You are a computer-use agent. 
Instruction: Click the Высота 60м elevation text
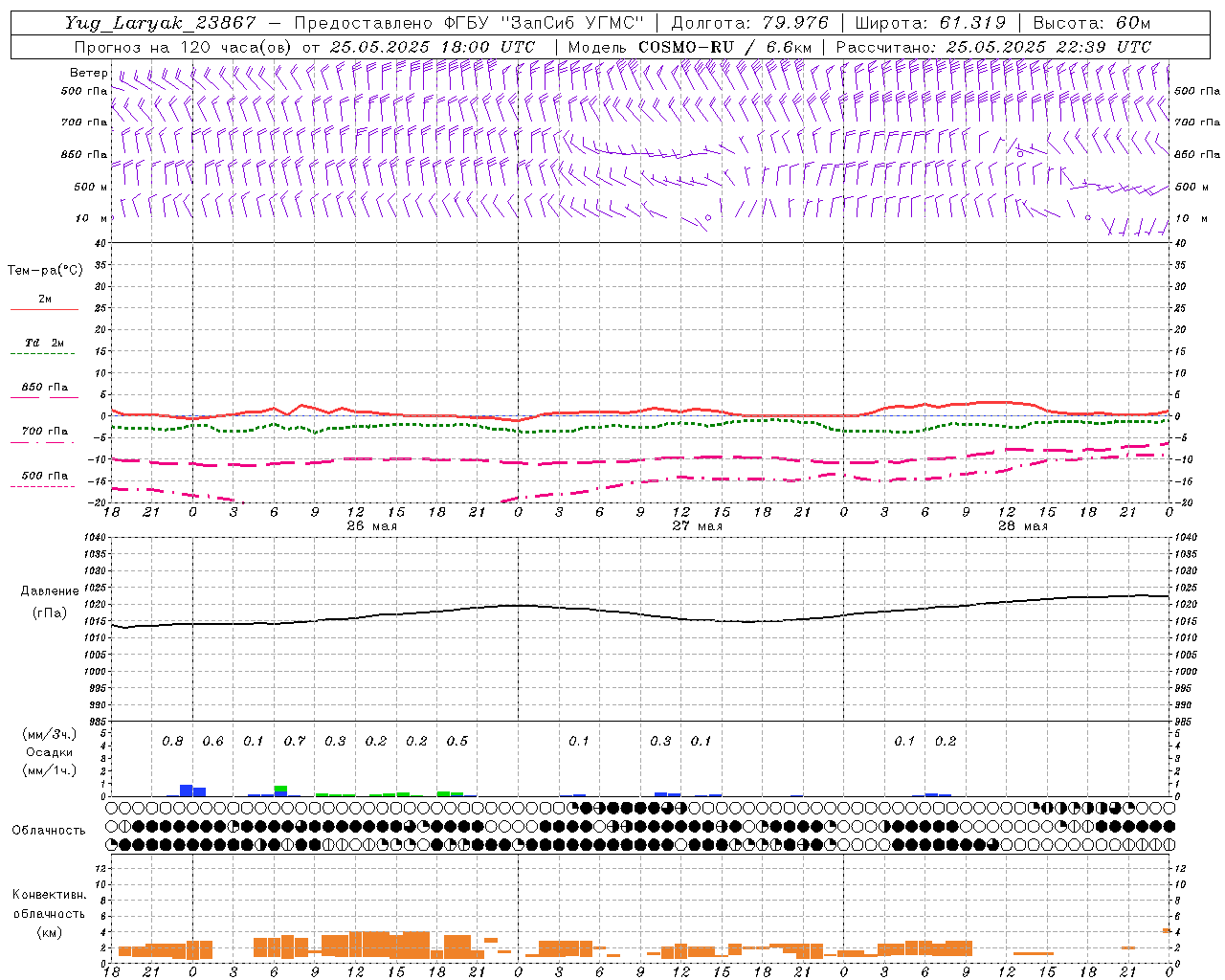click(1091, 23)
